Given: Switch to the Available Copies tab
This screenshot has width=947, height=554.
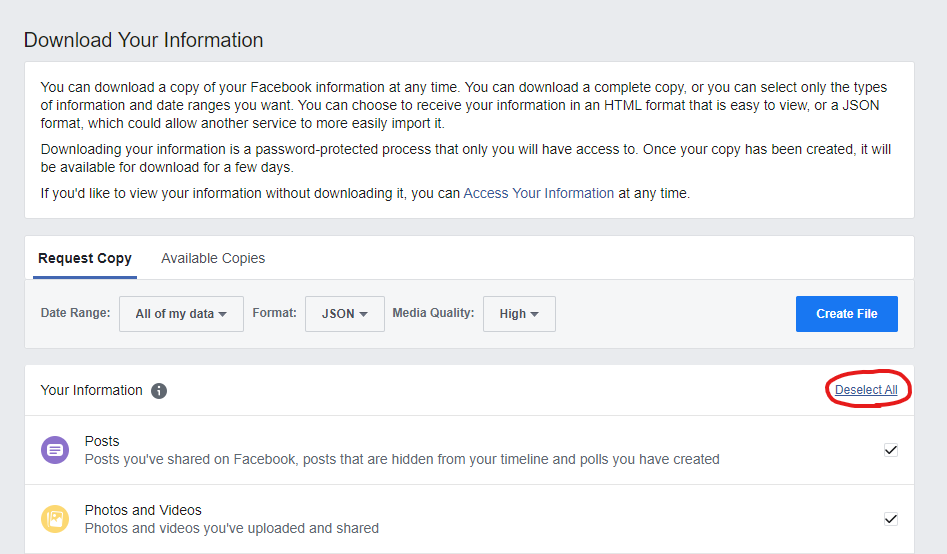Looking at the screenshot, I should [x=213, y=259].
